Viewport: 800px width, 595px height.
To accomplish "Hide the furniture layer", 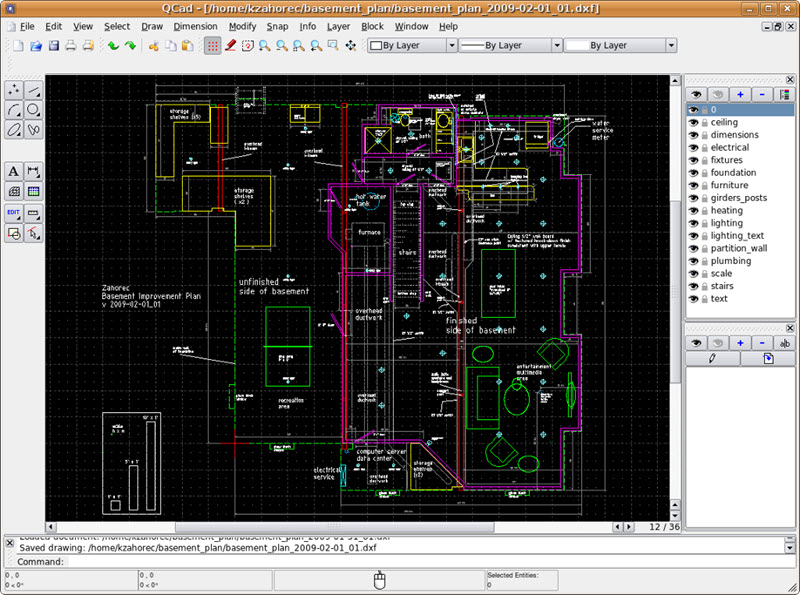I will coord(694,185).
